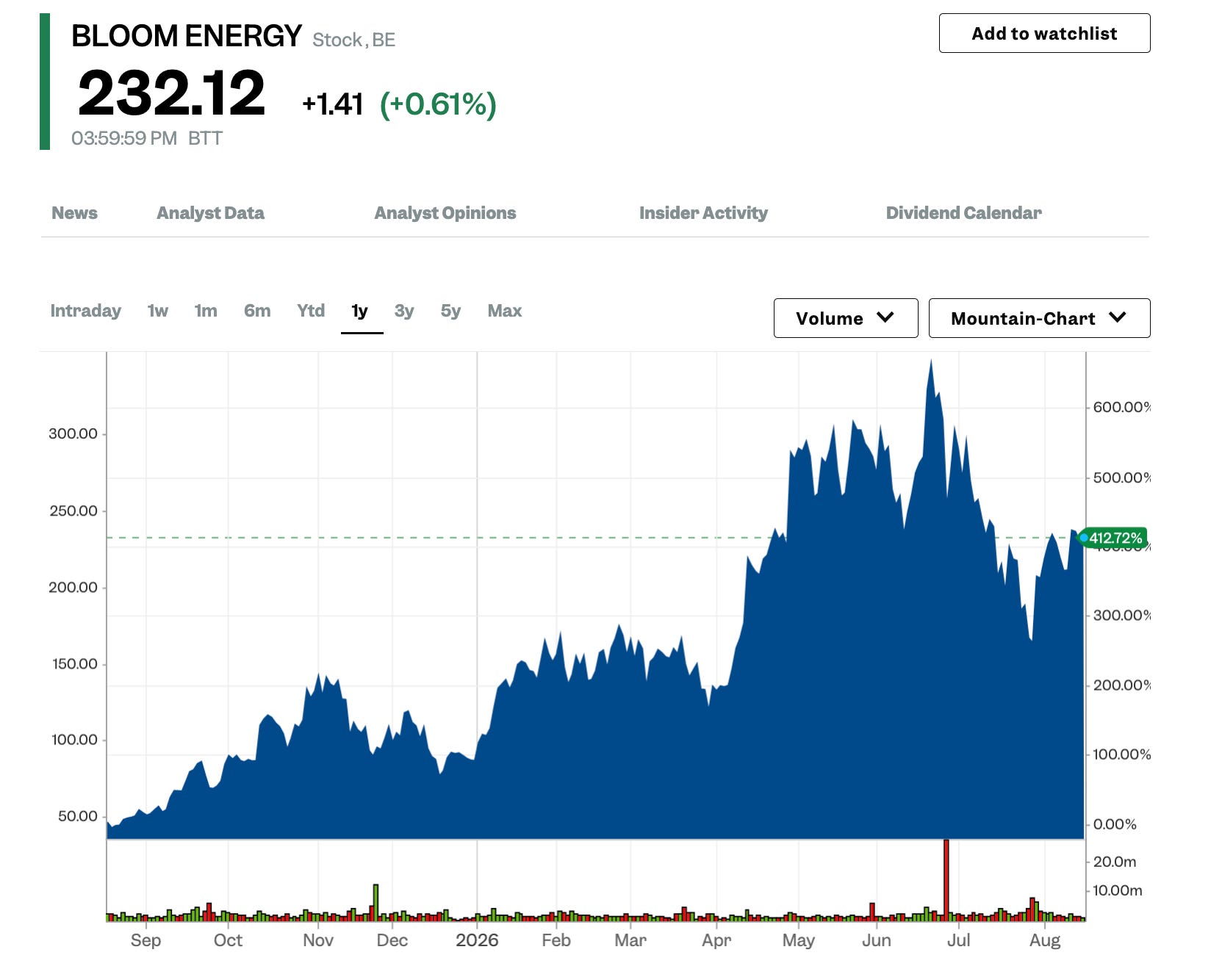
Task: Select the 5y chart range
Action: click(x=450, y=311)
